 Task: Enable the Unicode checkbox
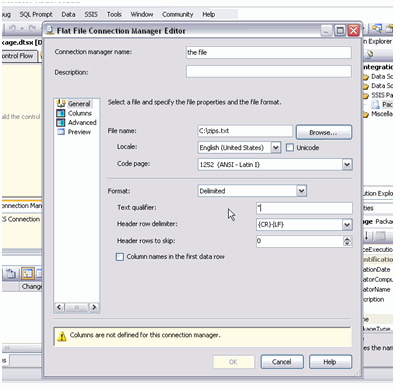290,147
